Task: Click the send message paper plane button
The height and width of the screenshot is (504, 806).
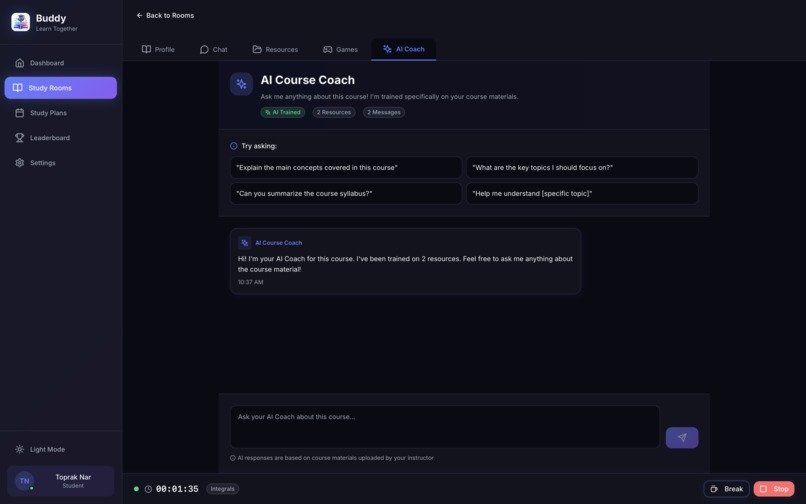Action: [682, 438]
